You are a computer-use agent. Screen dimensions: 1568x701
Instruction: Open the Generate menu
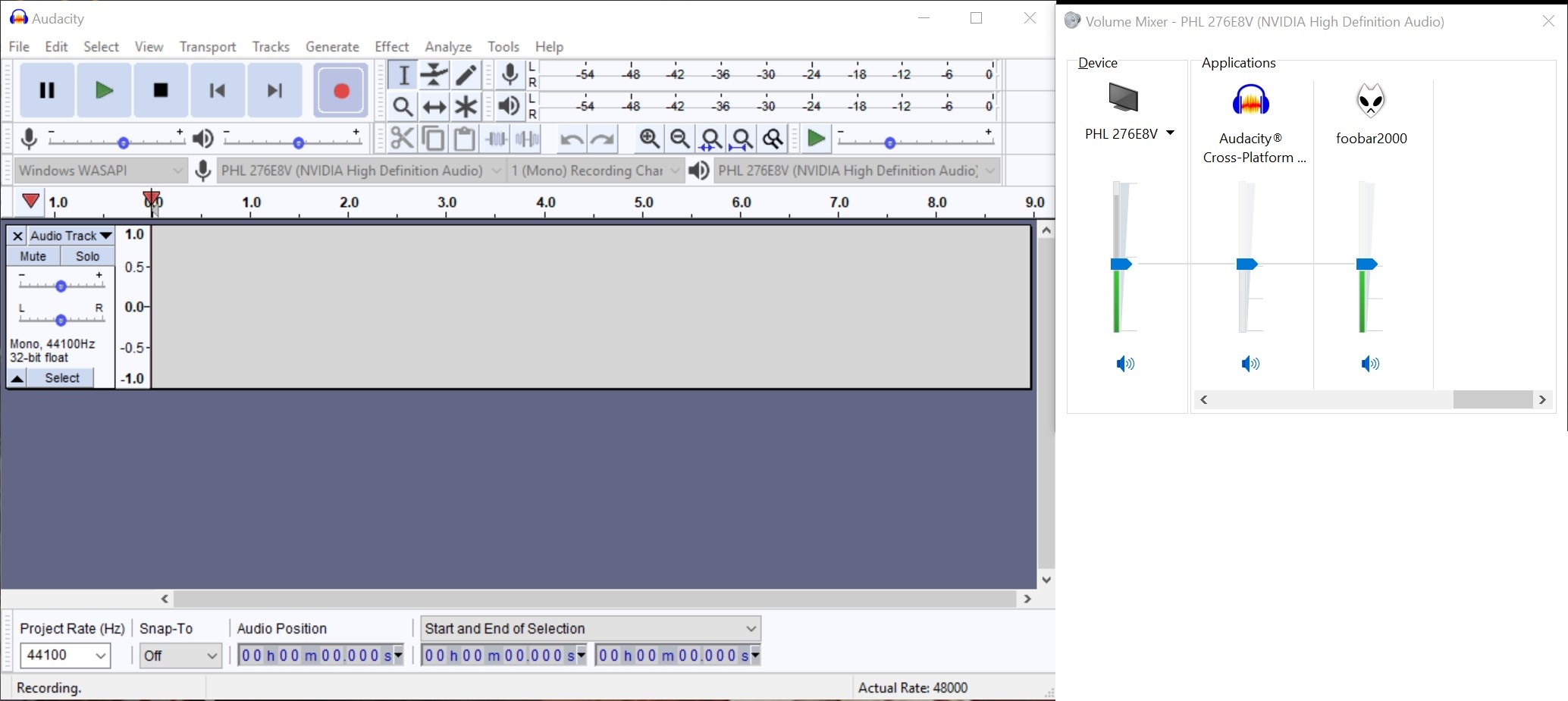point(332,47)
